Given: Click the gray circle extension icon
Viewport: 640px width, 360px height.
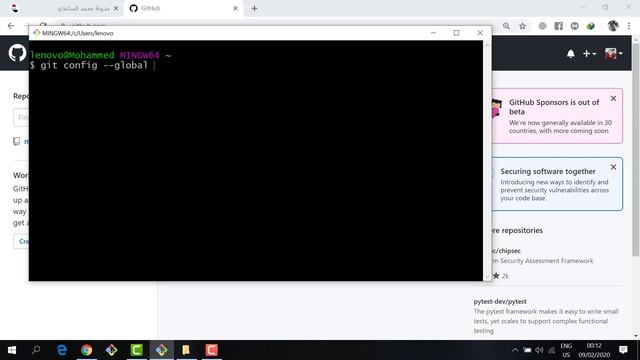Looking at the screenshot, I should coord(542,26).
